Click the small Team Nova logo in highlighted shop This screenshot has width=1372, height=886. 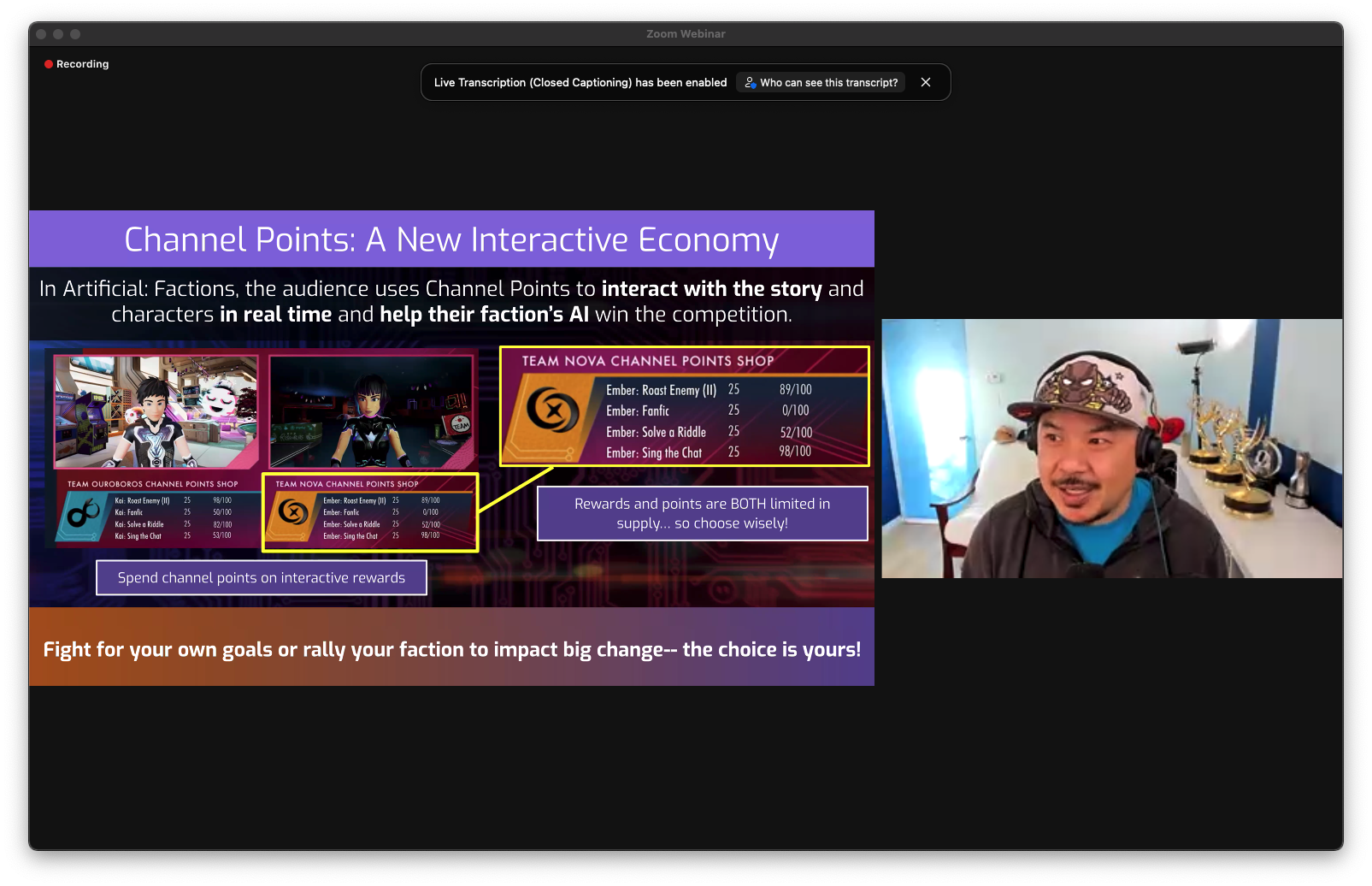[293, 511]
